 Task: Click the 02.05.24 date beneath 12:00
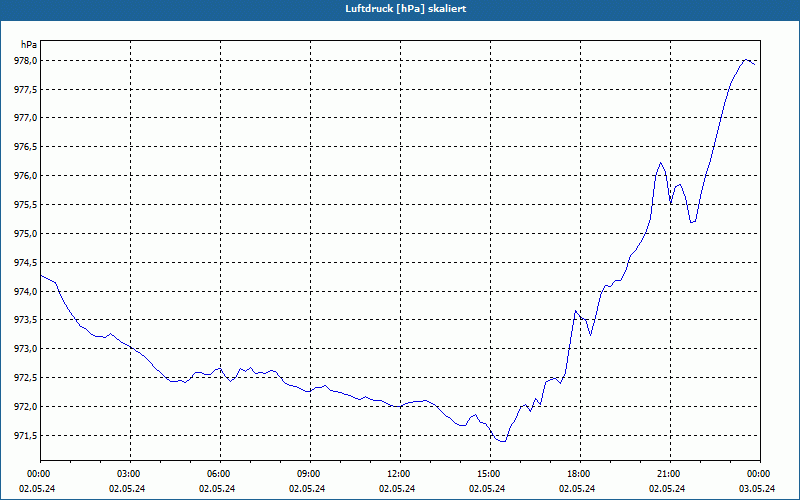397,489
